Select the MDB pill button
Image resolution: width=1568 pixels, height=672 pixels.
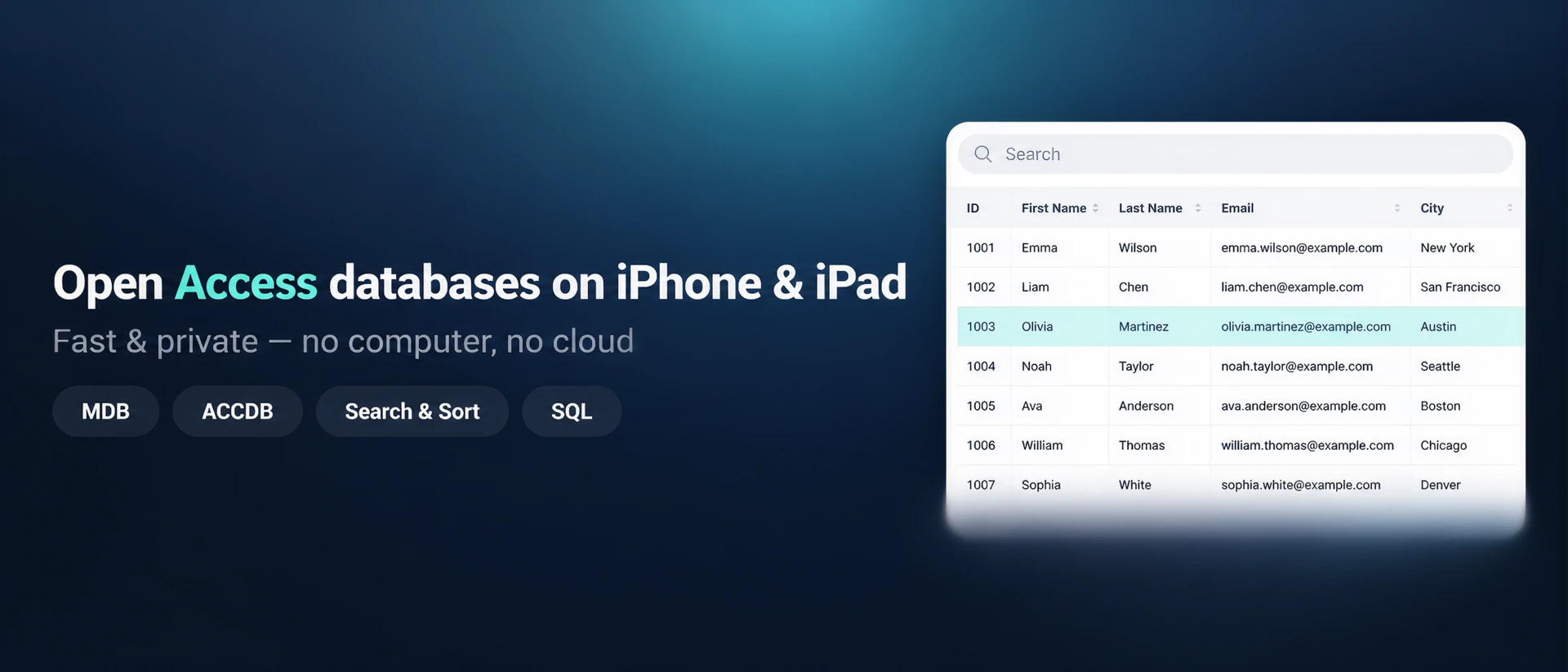point(105,412)
